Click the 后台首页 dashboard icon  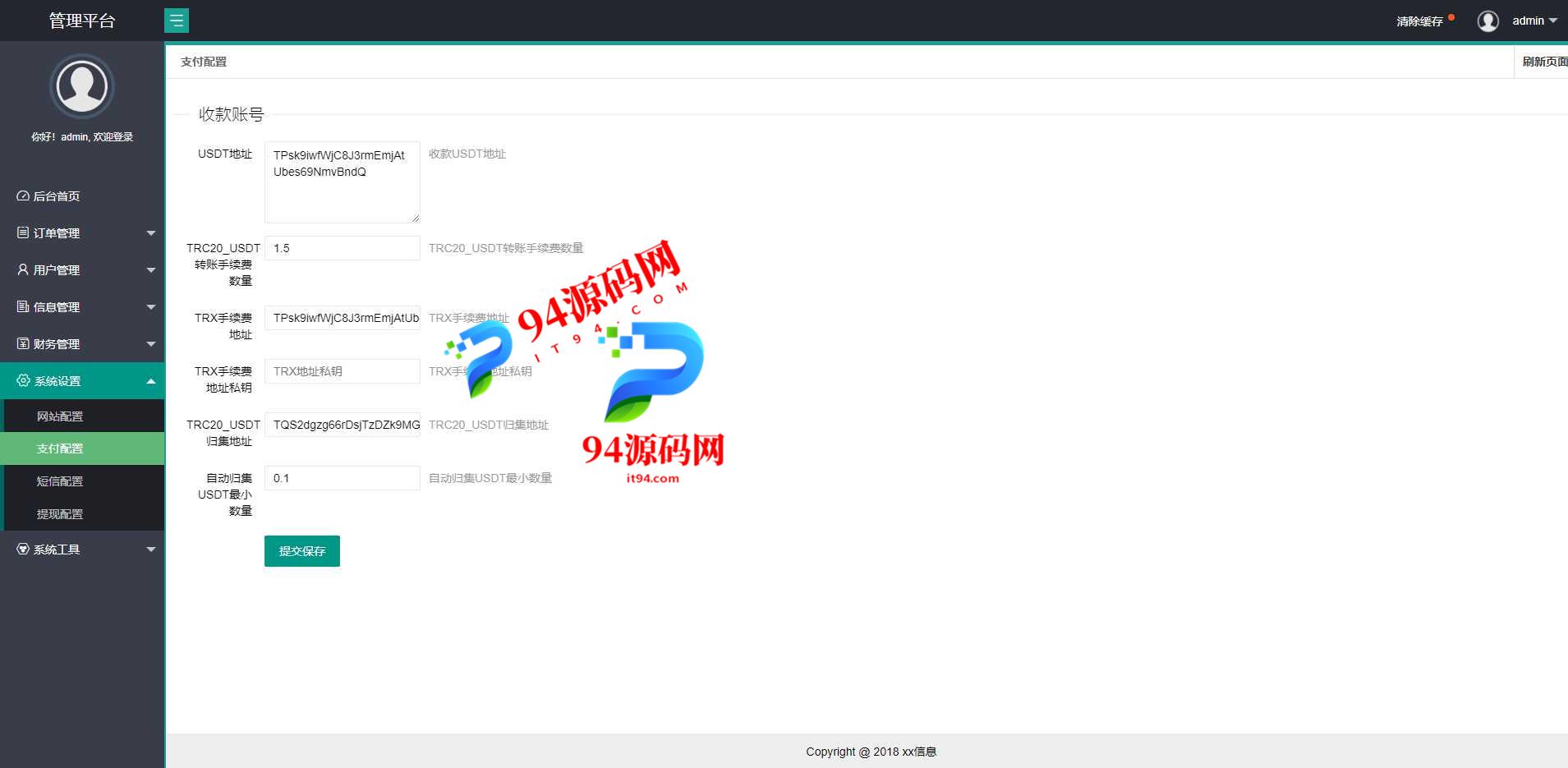pos(23,196)
